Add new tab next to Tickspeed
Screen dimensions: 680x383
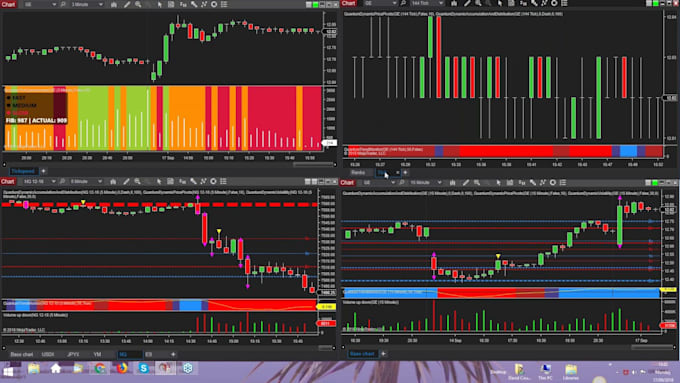tap(43, 171)
